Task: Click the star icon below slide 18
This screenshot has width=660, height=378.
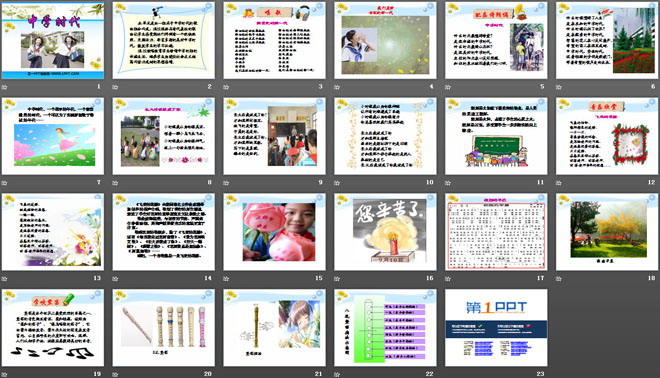Action: (559, 279)
